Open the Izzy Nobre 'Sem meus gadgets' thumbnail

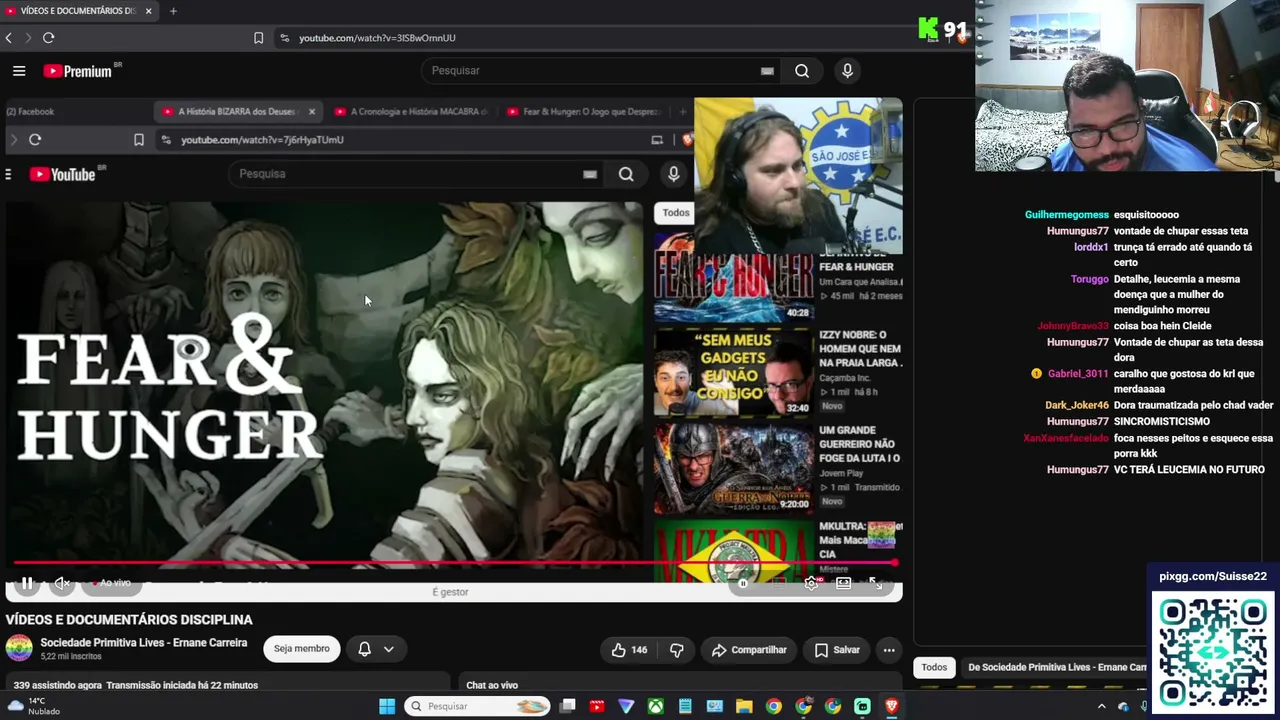point(733,372)
